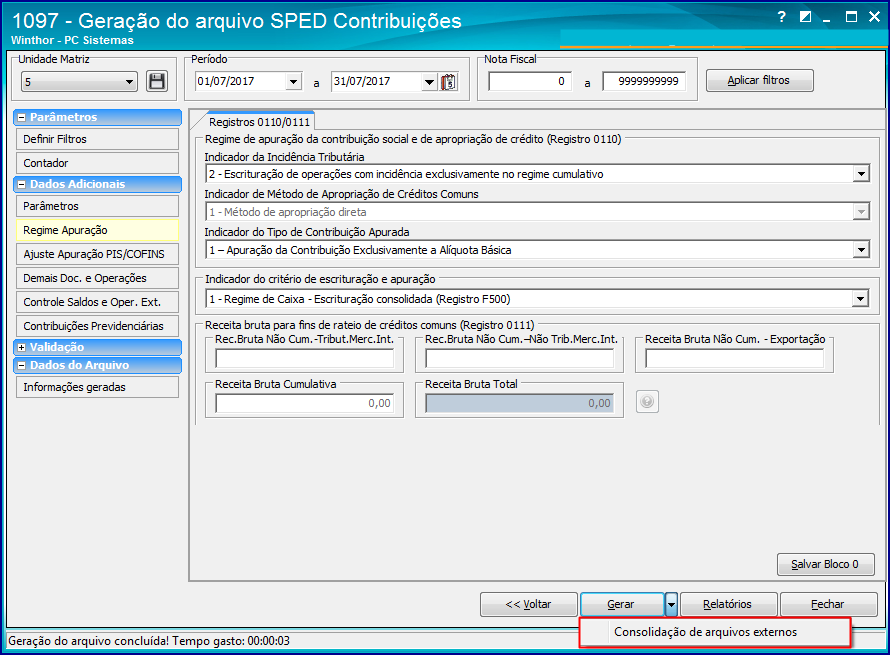Viewport: 890px width, 655px height.
Task: Open the Unidade Matriz dropdown
Action: point(129,82)
